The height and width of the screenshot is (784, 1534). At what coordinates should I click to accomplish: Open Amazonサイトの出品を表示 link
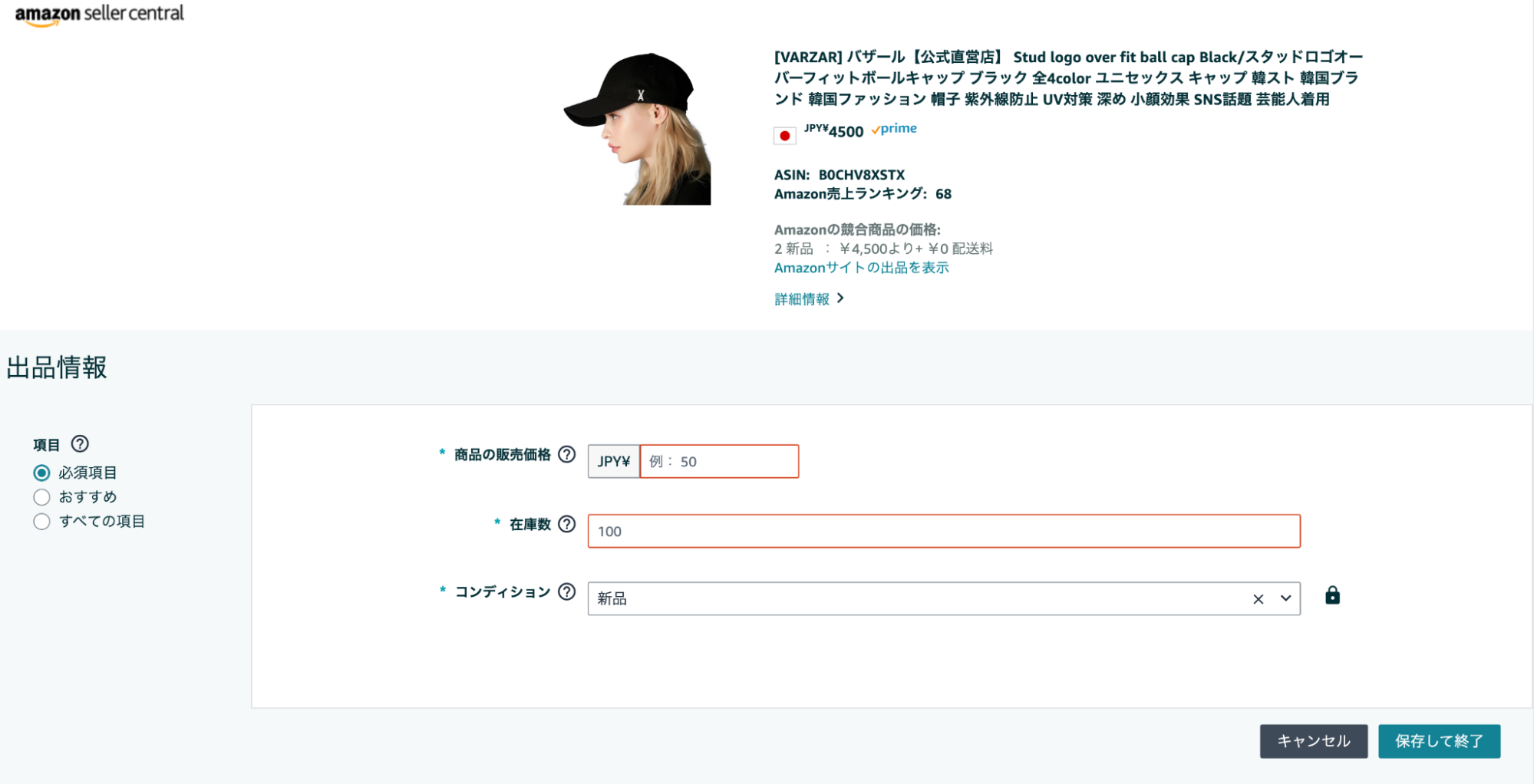[860, 267]
